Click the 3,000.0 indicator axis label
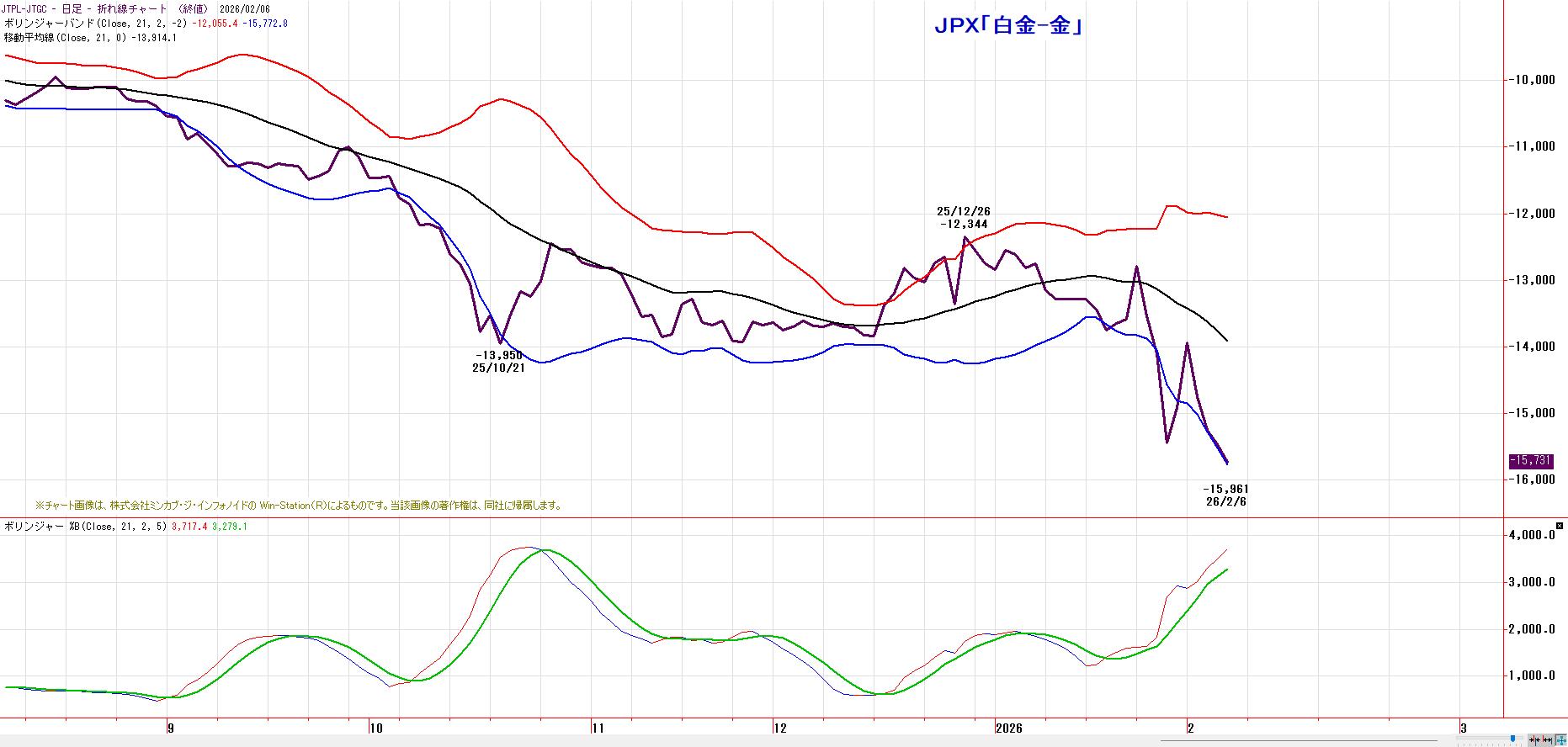This screenshot has width=1568, height=747. tap(1533, 582)
